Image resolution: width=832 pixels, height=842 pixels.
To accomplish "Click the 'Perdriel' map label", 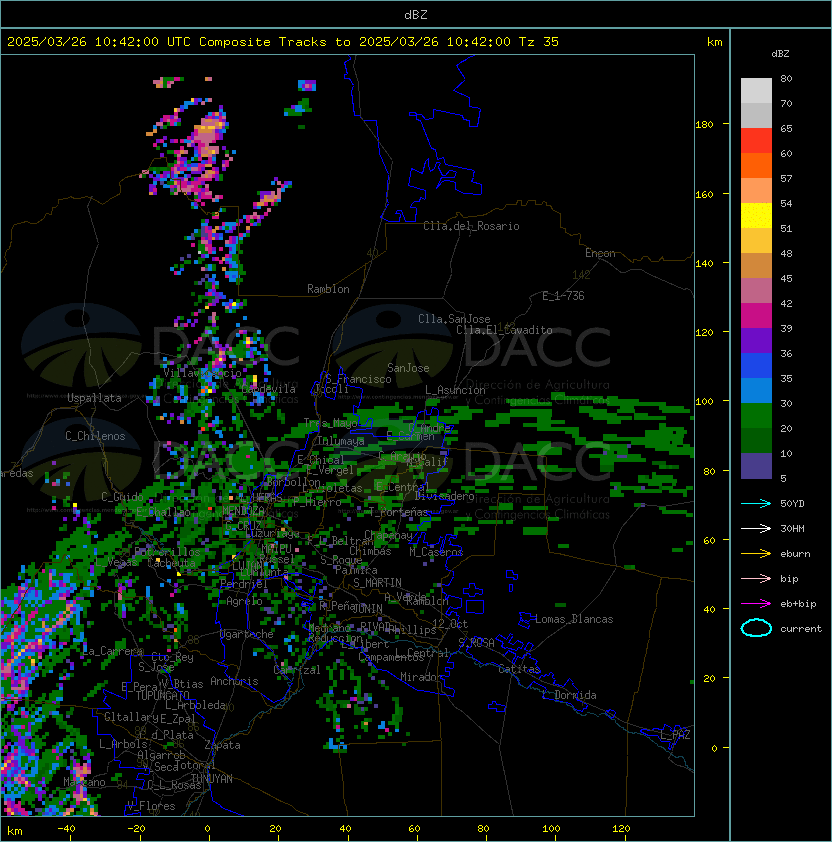I will click(x=244, y=584).
